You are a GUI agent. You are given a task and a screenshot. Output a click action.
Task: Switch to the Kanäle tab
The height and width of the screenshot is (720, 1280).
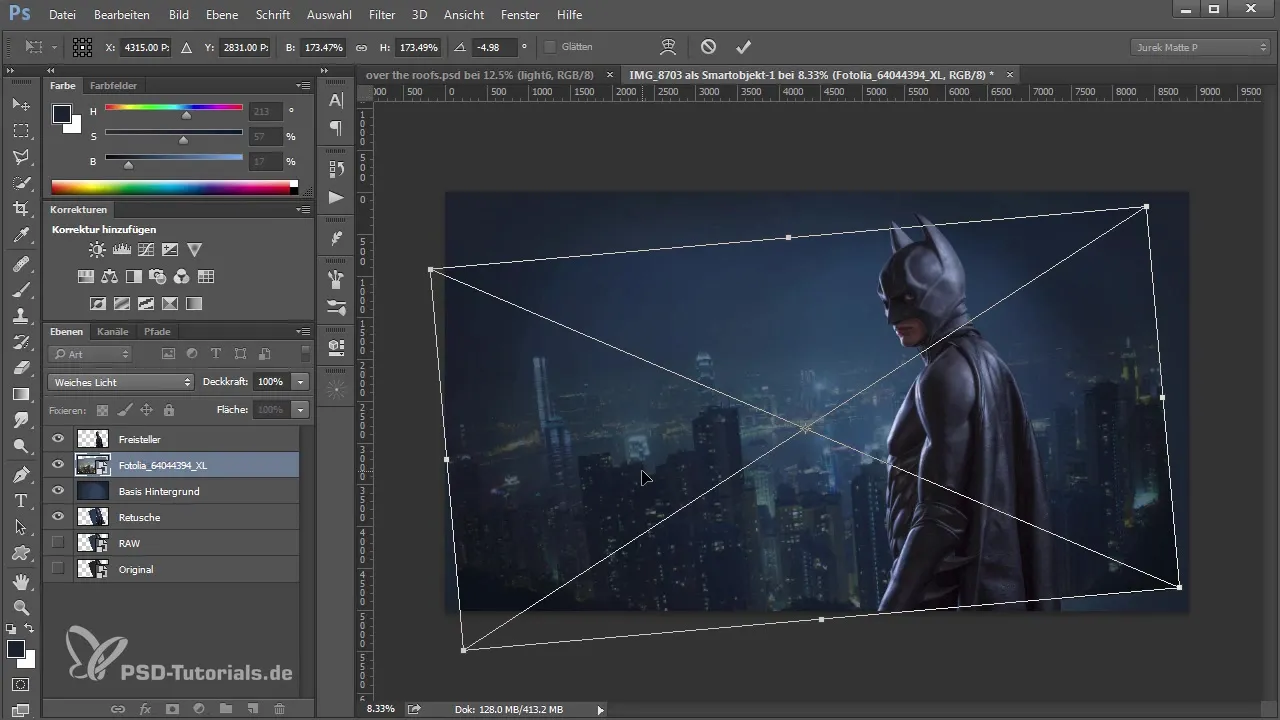pos(113,332)
